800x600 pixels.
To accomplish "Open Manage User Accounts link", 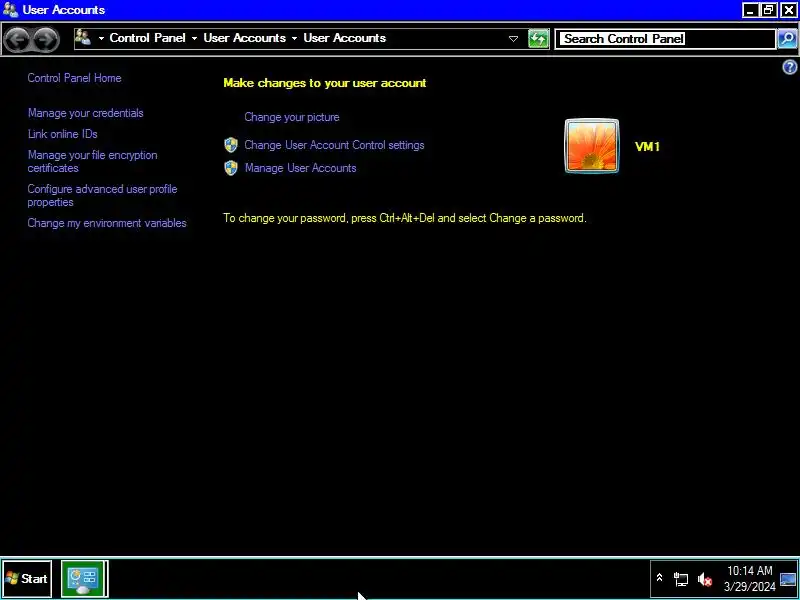I will point(301,168).
